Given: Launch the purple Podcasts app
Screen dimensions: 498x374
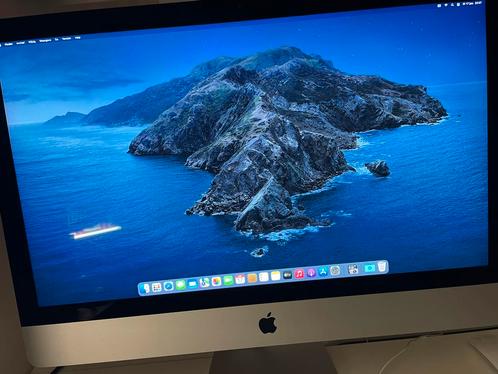Looking at the screenshot, I should pyautogui.click(x=311, y=273).
